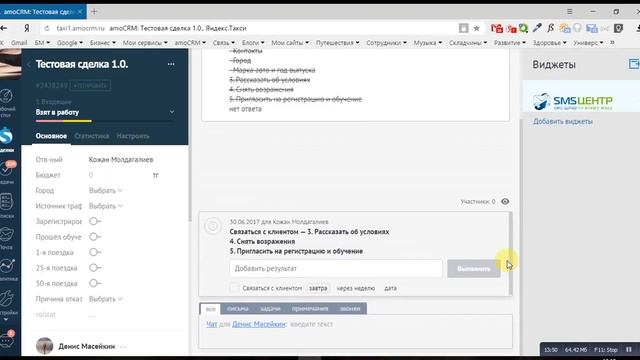Expand the Взят в работу stage chevron
640x360 pixels.
pos(172,111)
